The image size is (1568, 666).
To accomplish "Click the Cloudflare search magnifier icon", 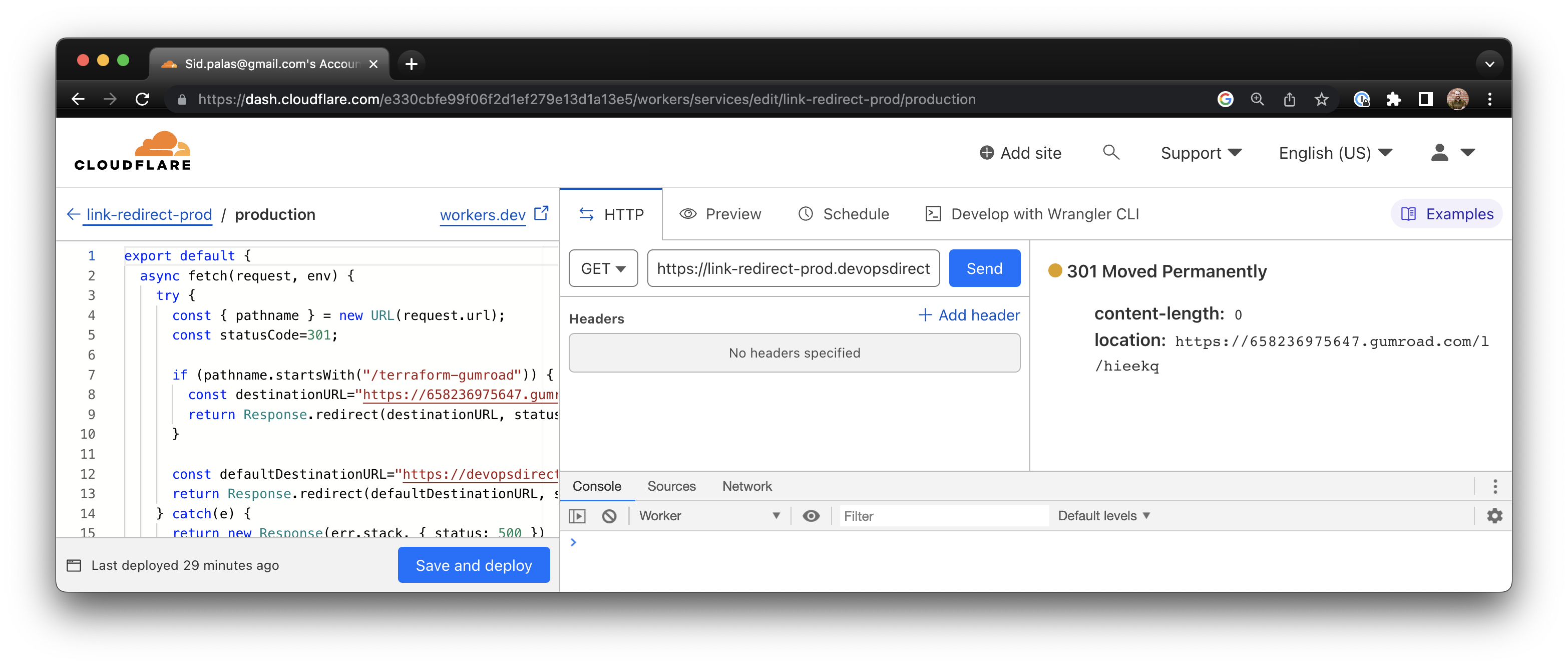I will tap(1111, 152).
